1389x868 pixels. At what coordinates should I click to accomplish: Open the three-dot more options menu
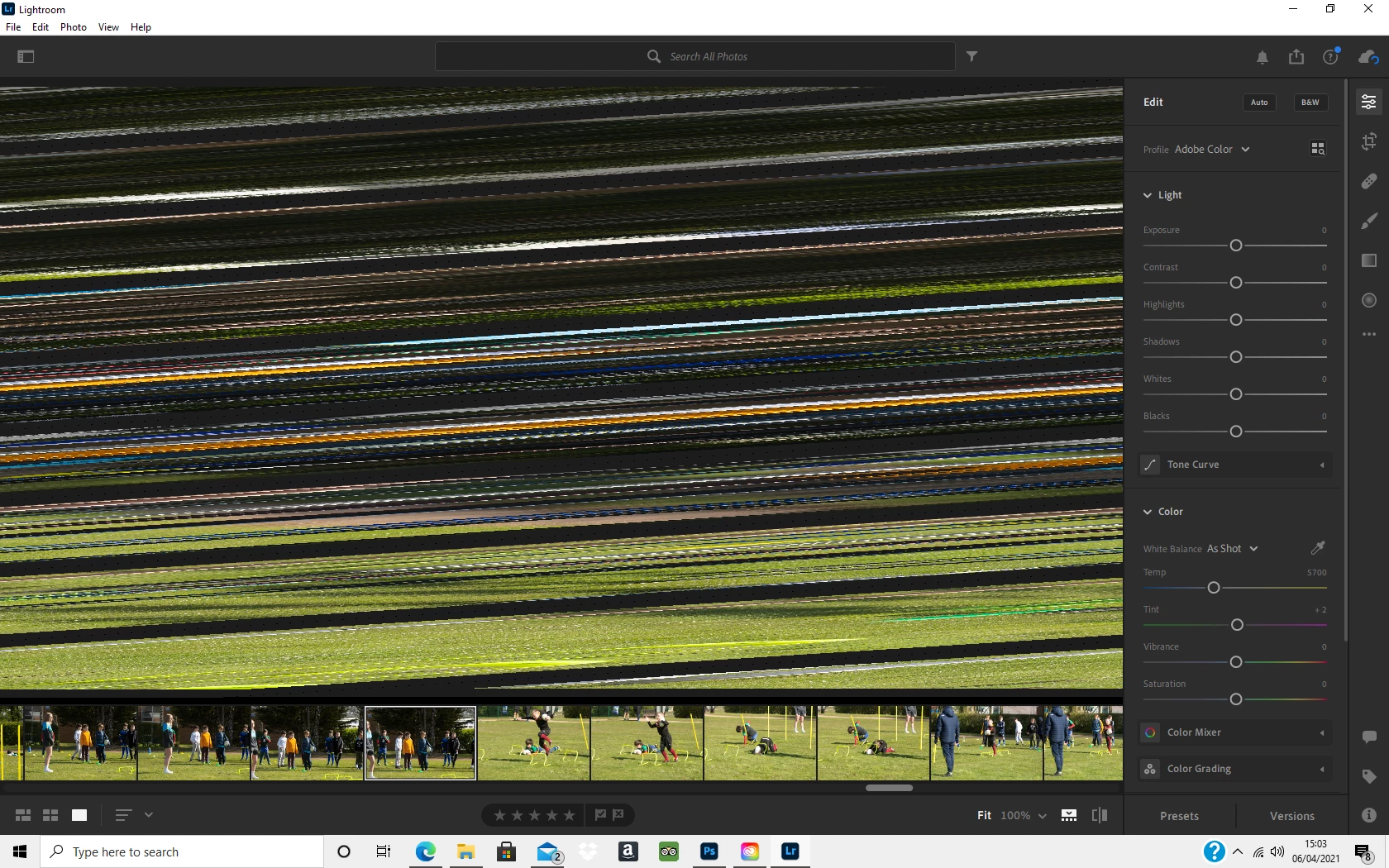point(1369,334)
